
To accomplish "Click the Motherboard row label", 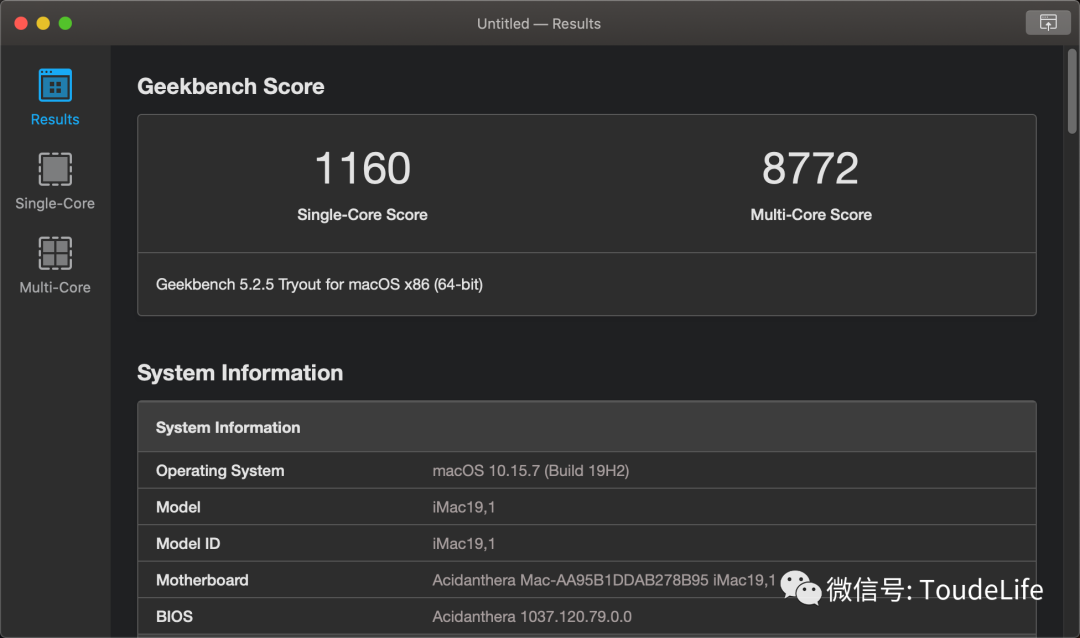I will click(x=202, y=580).
